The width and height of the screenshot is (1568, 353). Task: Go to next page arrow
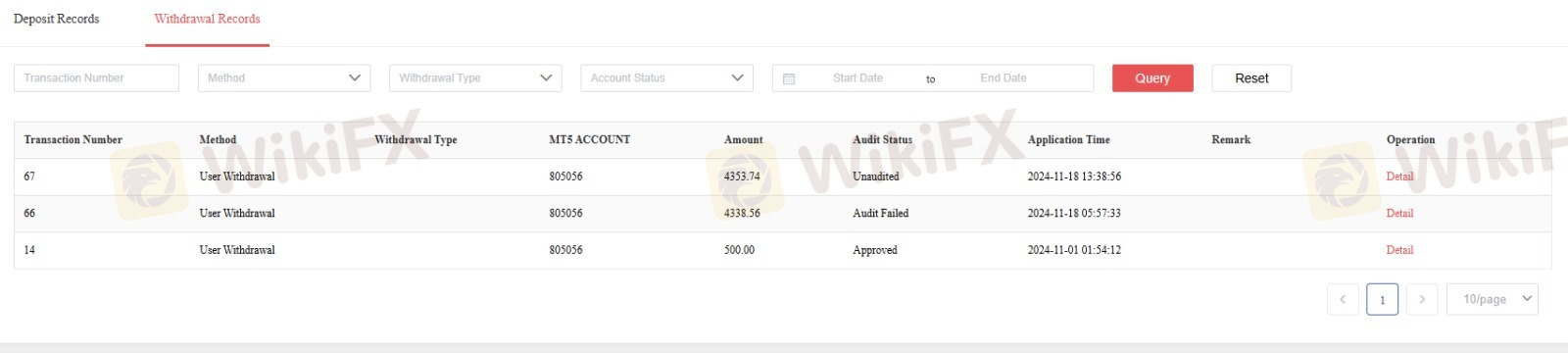(1422, 299)
